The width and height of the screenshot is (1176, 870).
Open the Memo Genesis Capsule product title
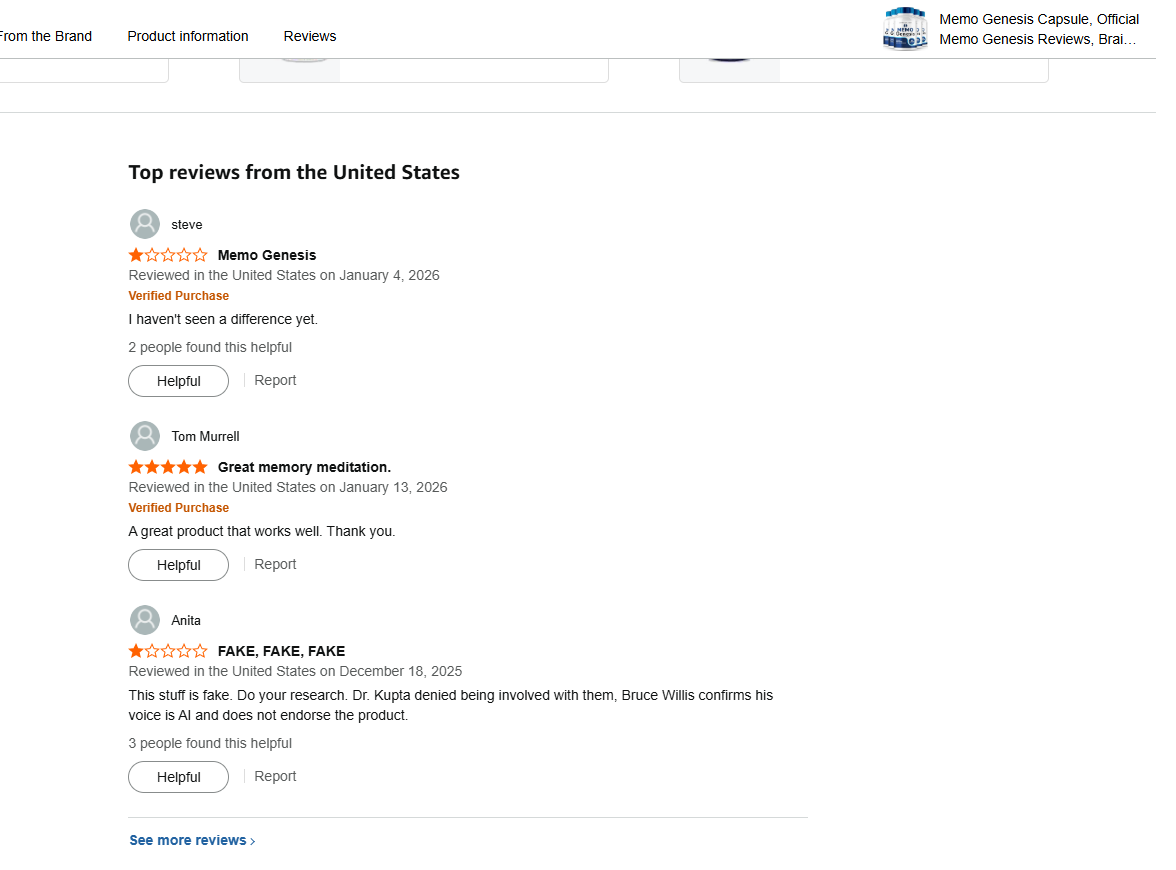pos(1039,29)
